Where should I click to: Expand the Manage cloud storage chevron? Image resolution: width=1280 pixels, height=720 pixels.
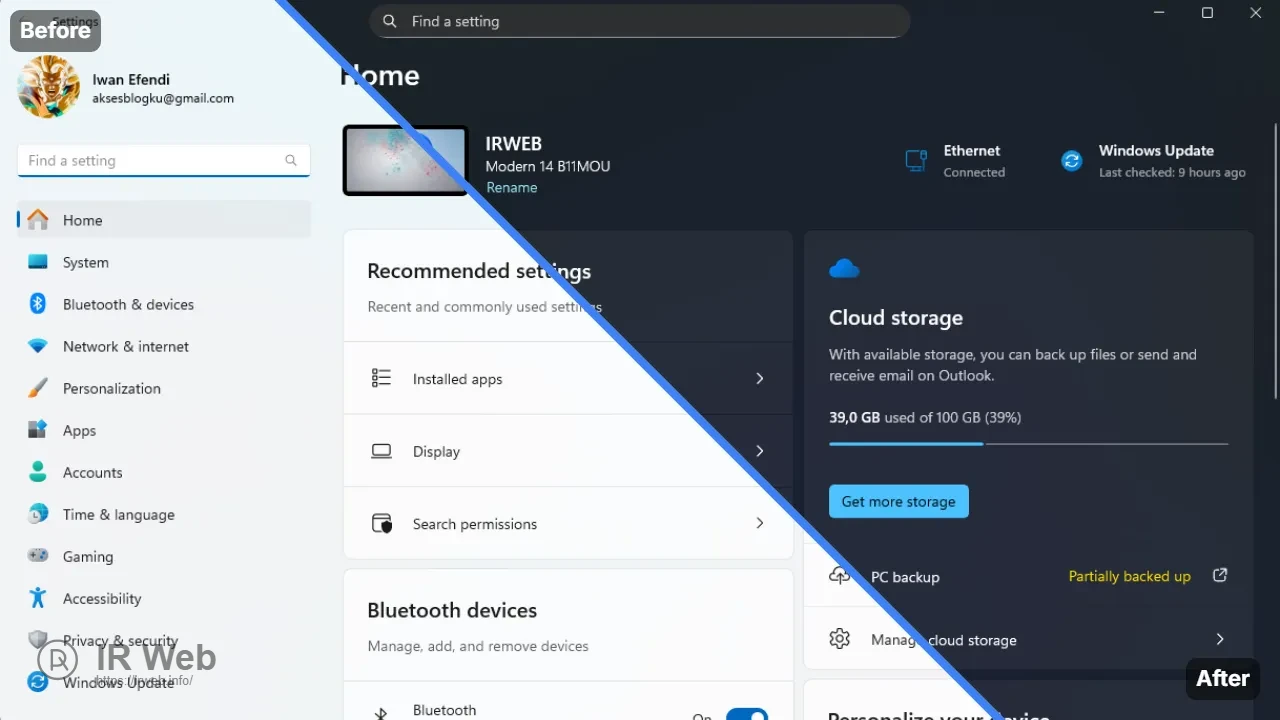click(x=1220, y=639)
